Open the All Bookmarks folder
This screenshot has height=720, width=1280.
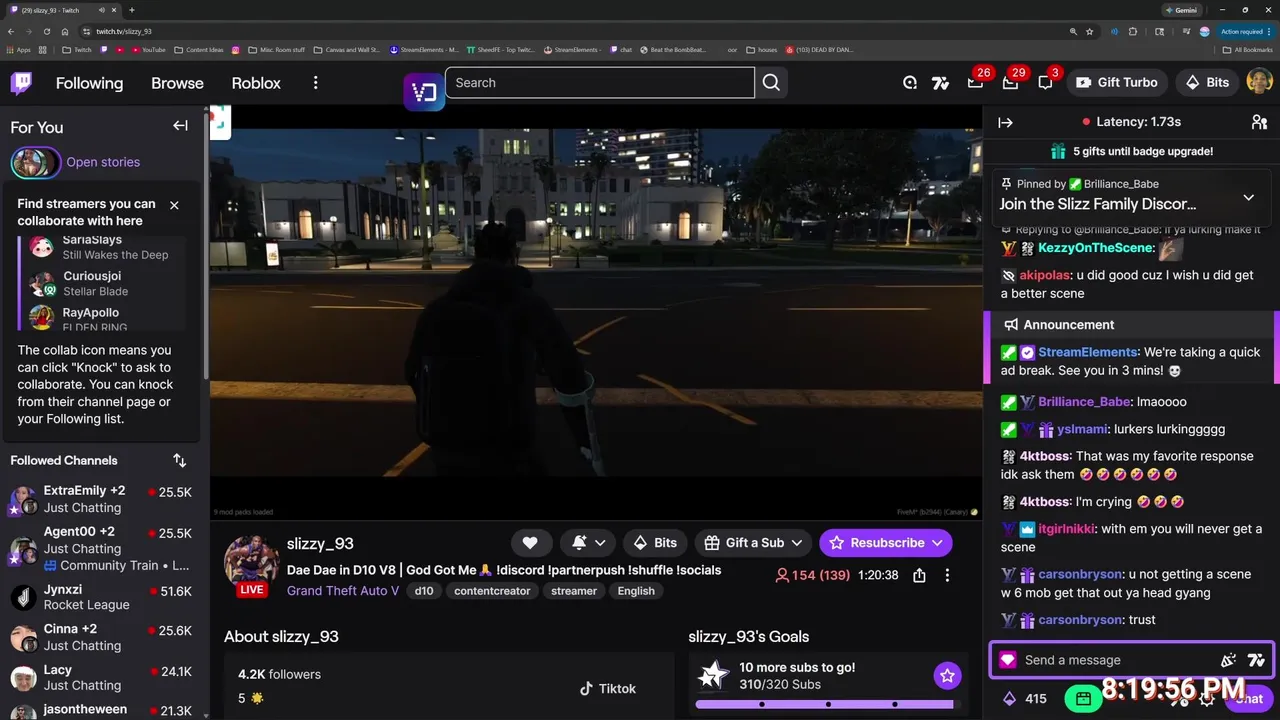[x=1248, y=49]
